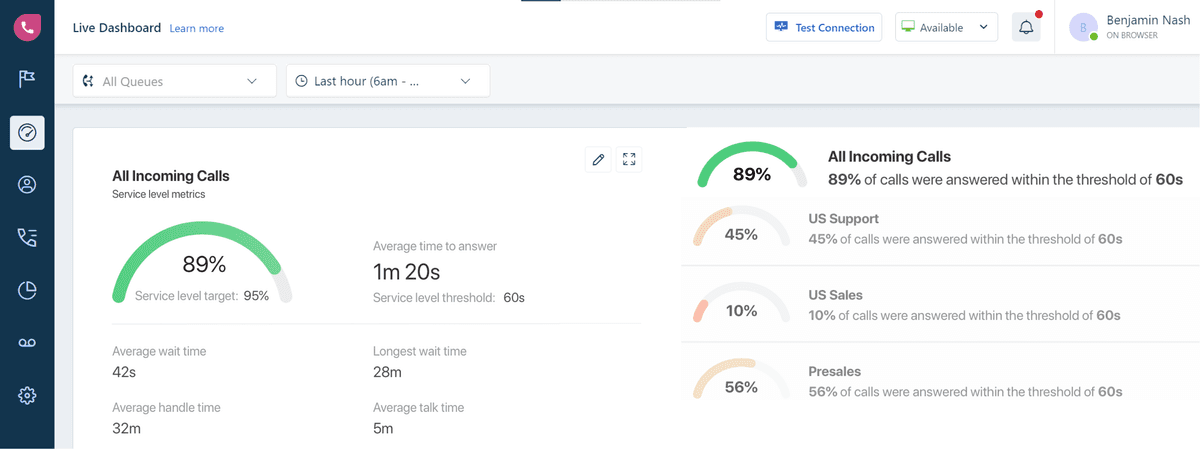Select the Presales queue row title
Image resolution: width=1200 pixels, height=449 pixels.
834,371
